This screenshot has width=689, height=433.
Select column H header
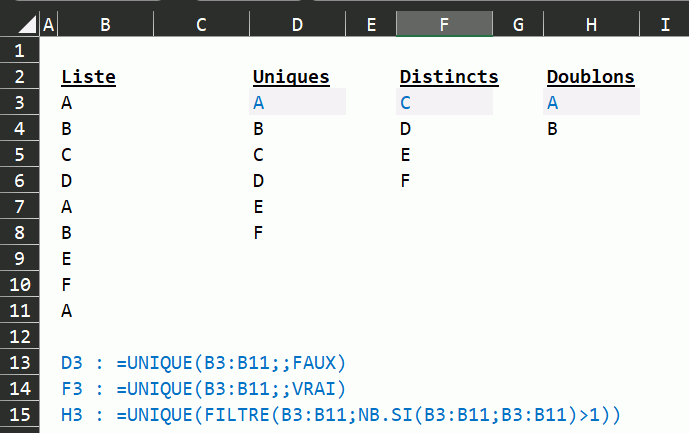click(591, 24)
